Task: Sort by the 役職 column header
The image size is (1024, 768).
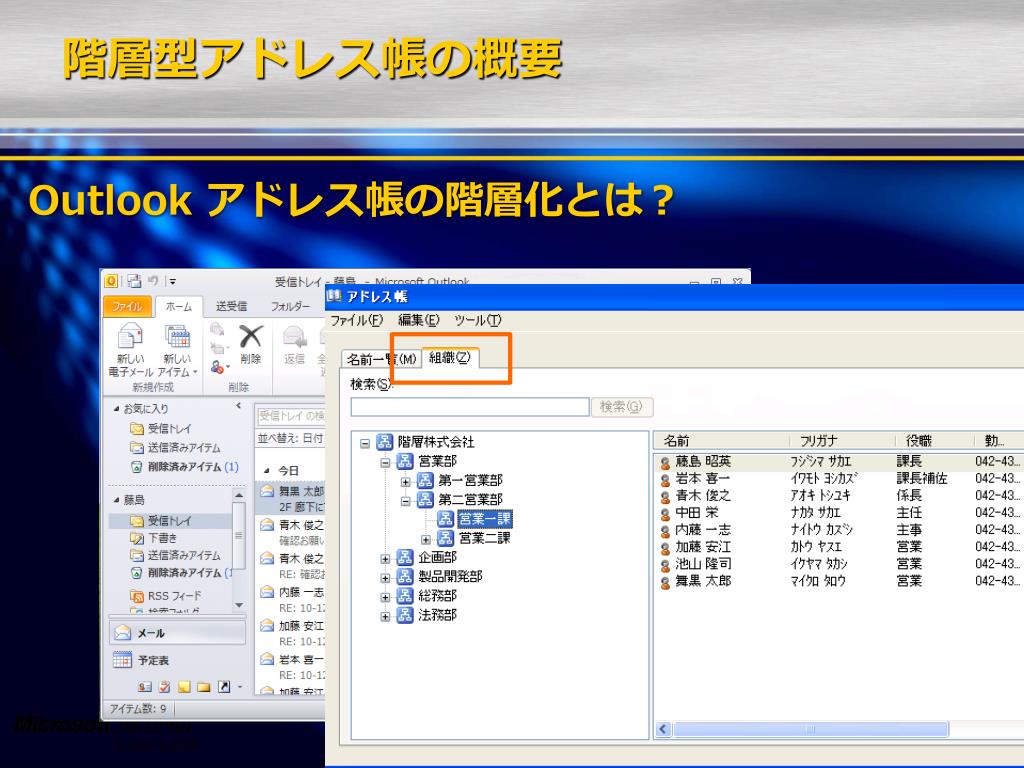Action: 933,441
